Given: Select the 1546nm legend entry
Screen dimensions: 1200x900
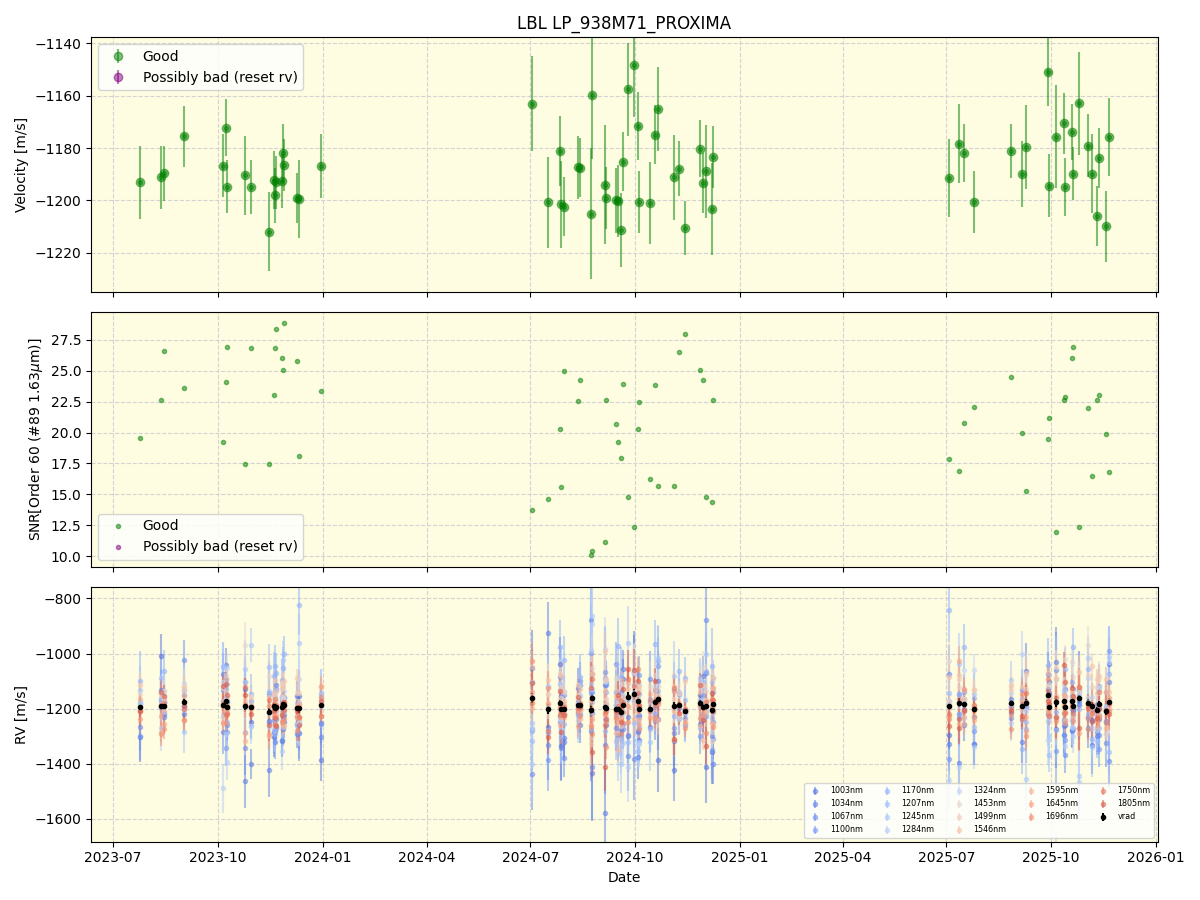Looking at the screenshot, I should (x=981, y=829).
